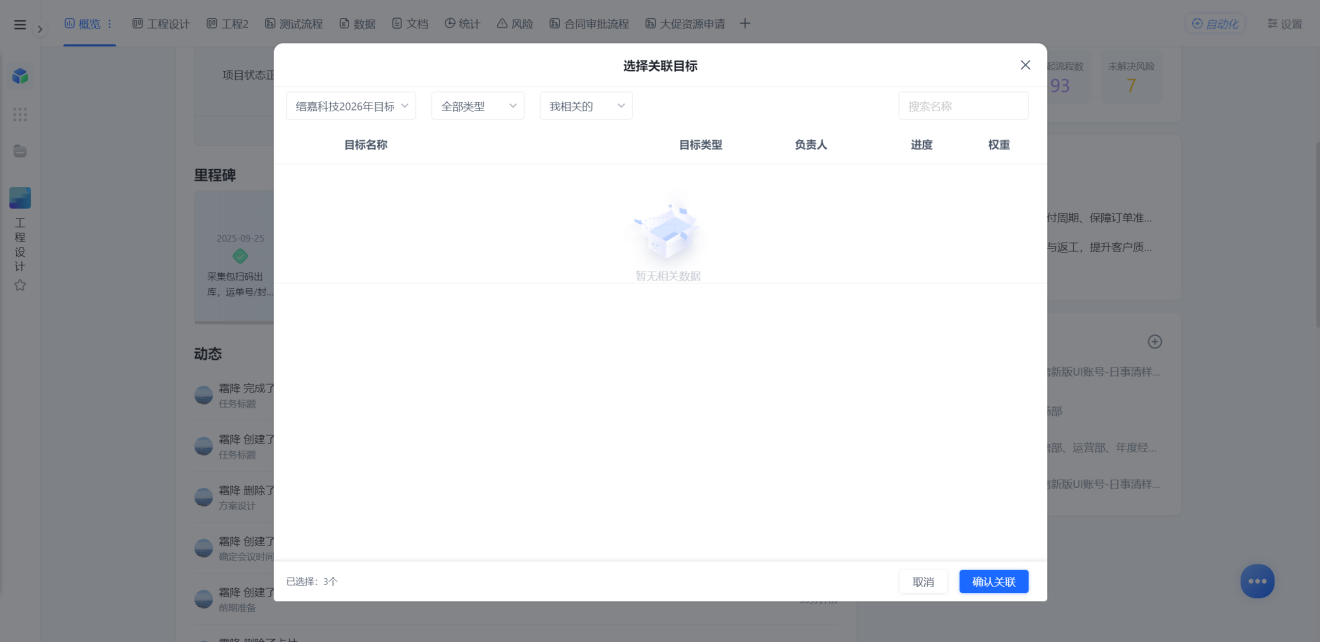1320x642 pixels.
Task: Focus the 搜索名称 search field
Action: pos(963,106)
